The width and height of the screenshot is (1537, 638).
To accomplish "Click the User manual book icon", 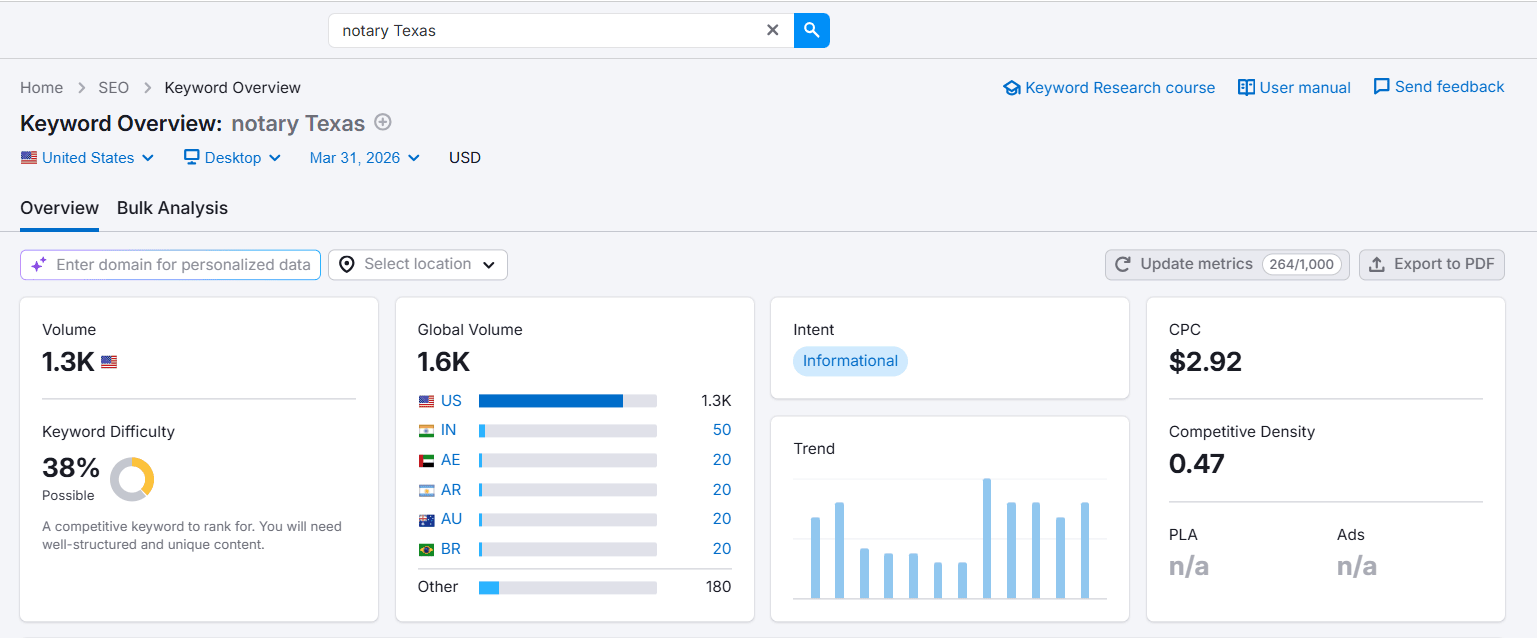I will (x=1246, y=87).
